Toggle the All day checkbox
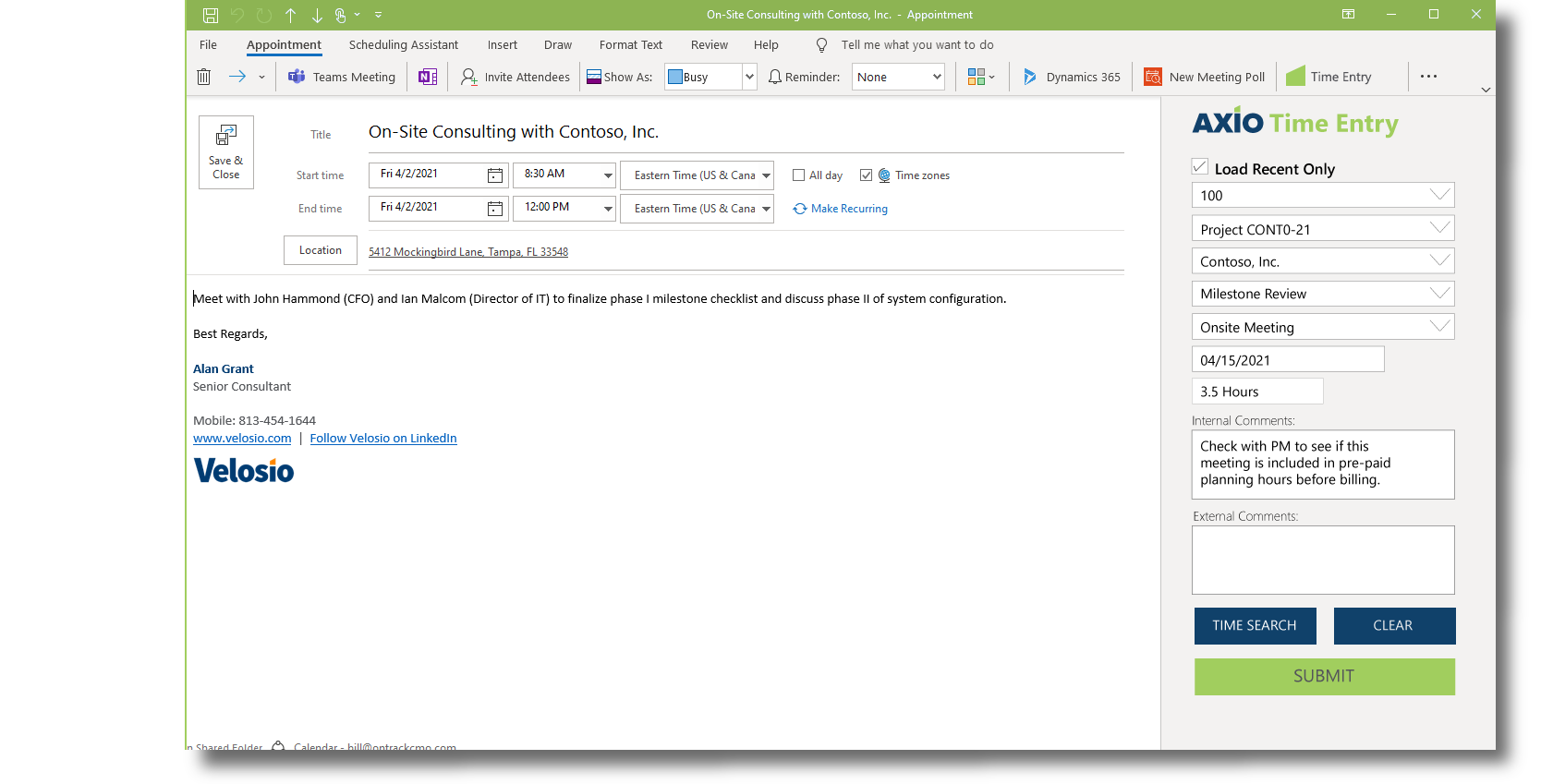This screenshot has height=784, width=1541. pos(798,175)
